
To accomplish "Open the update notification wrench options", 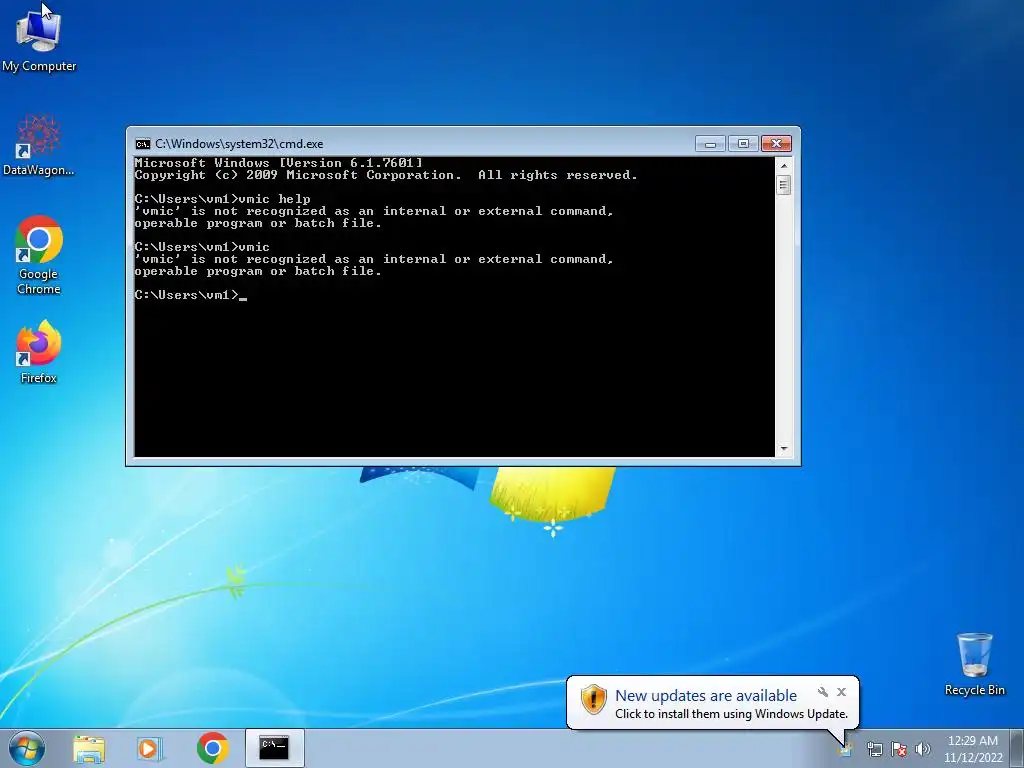I will click(823, 692).
